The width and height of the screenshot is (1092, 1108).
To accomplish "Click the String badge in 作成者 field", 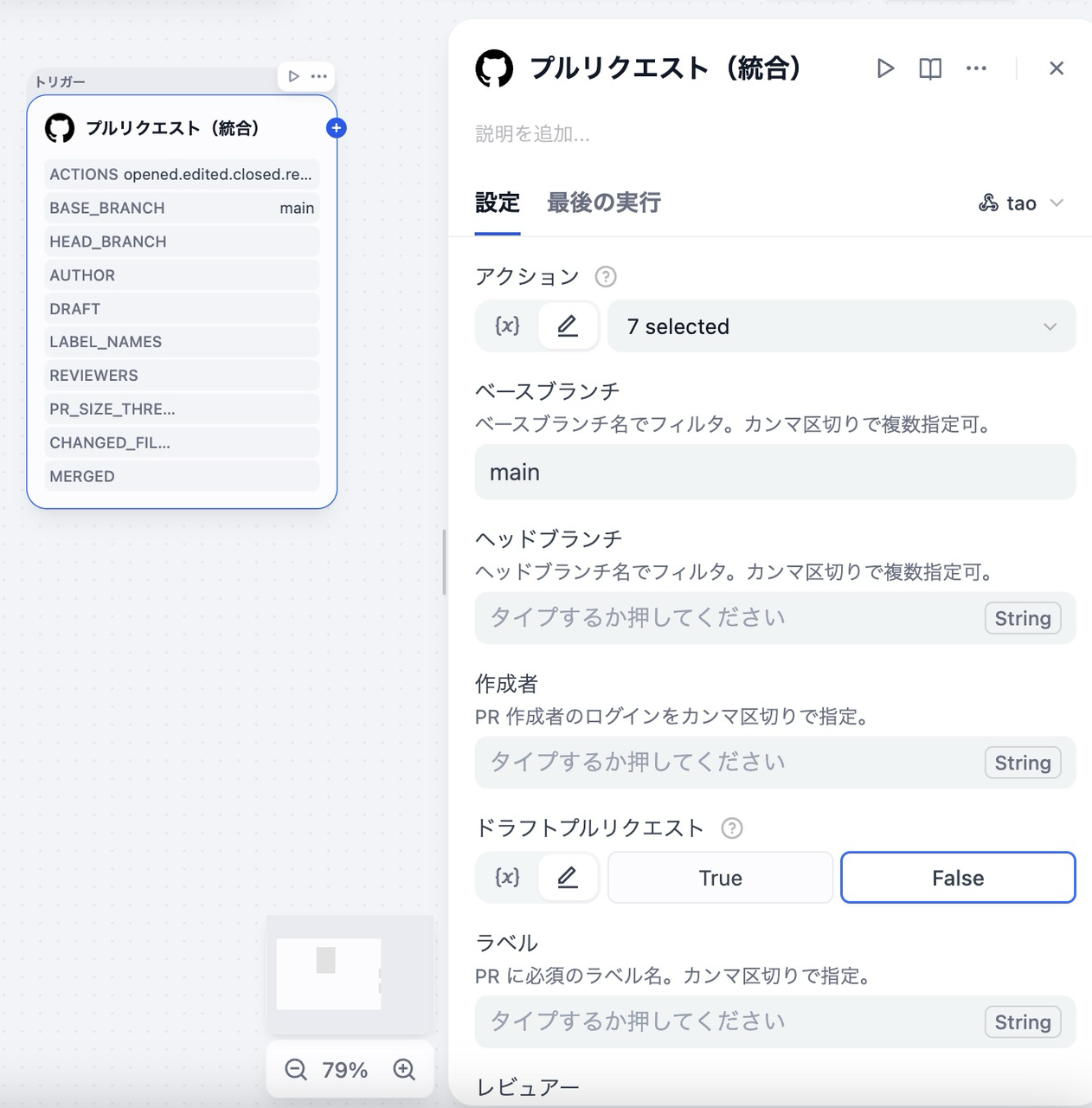I will tap(1023, 763).
